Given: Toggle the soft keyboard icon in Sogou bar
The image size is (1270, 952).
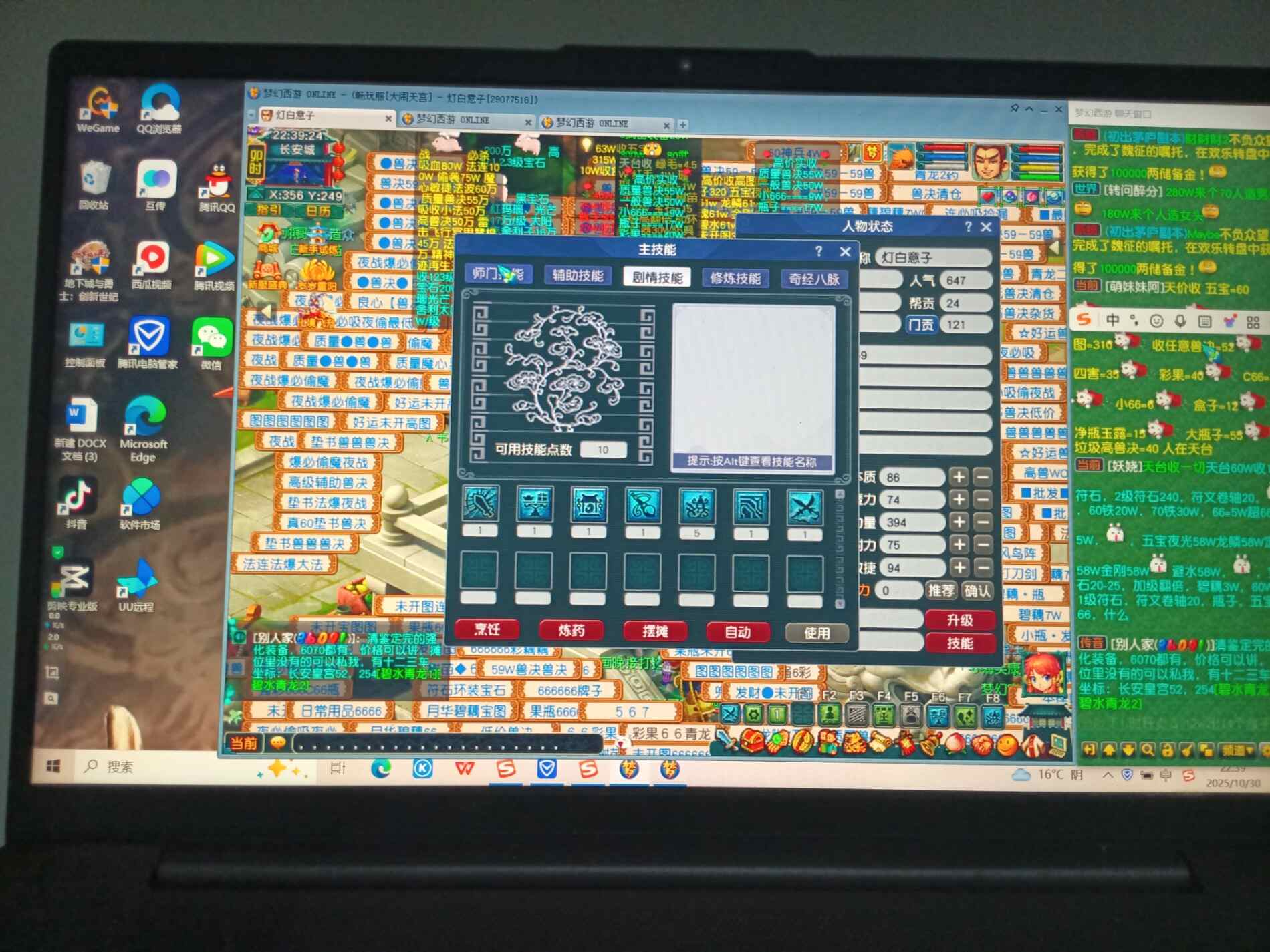Looking at the screenshot, I should pos(1204,322).
